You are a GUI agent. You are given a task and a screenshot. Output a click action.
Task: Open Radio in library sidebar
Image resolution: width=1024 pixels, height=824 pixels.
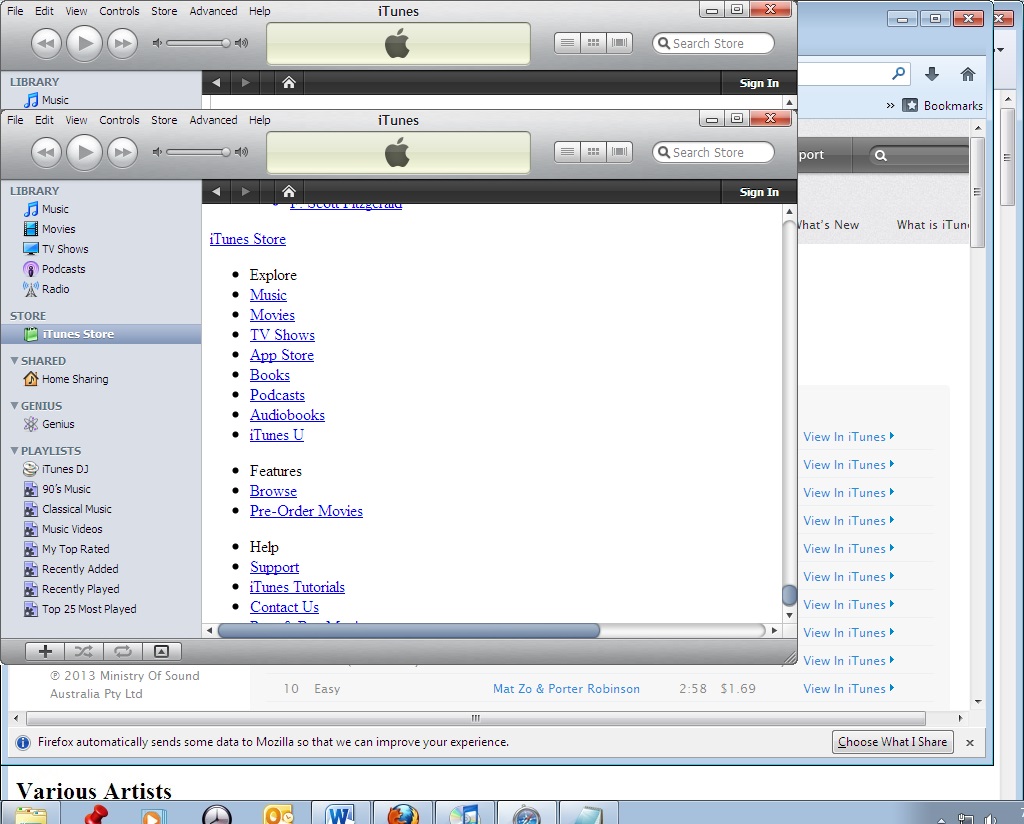click(x=55, y=289)
